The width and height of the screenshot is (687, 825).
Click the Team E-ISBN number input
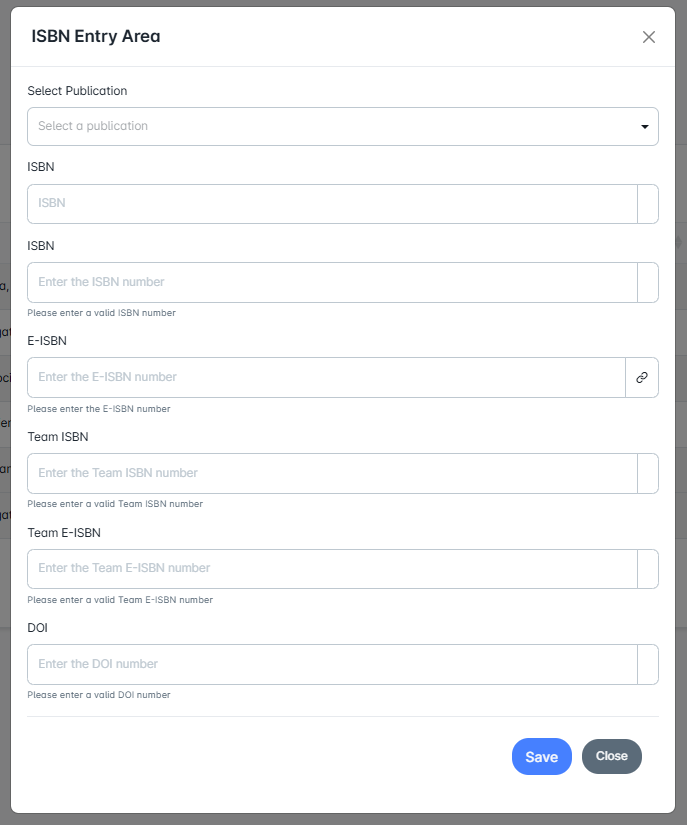(332, 568)
